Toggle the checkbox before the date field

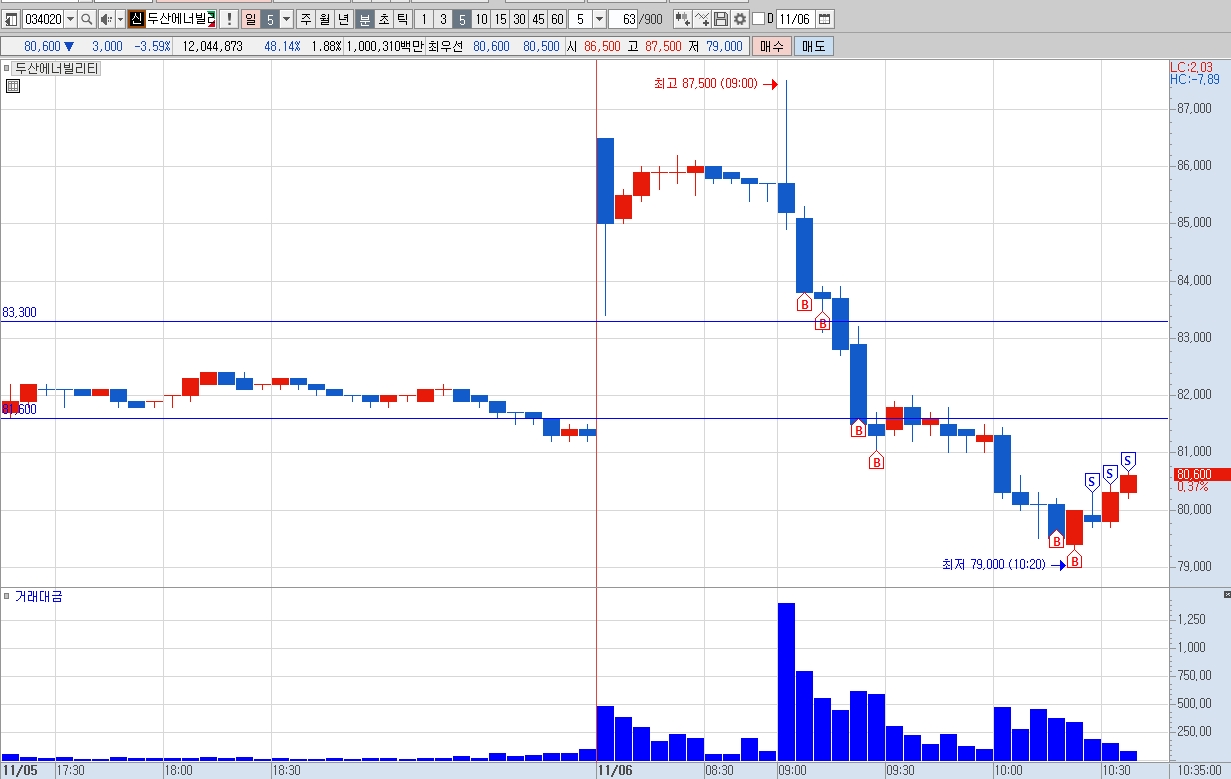[757, 19]
